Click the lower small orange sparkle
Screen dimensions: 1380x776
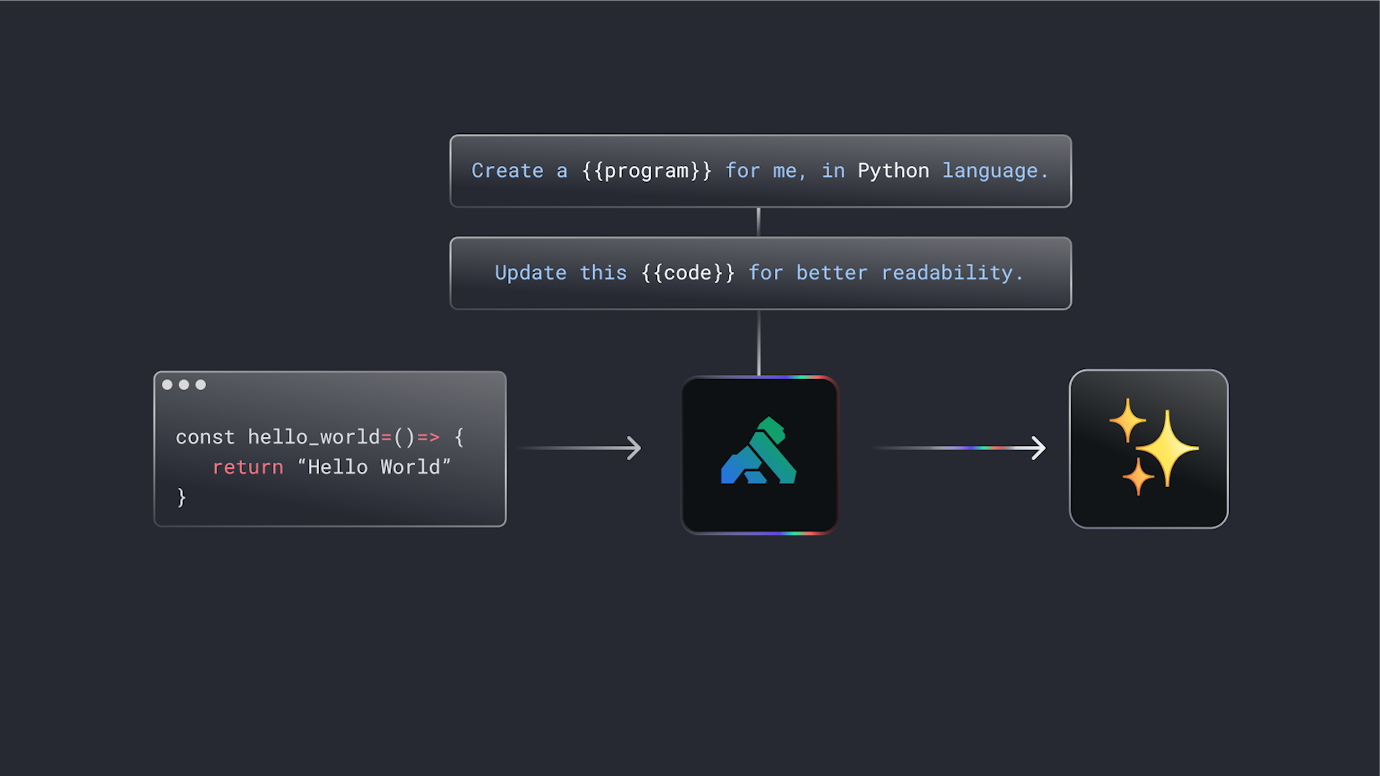(x=1138, y=477)
